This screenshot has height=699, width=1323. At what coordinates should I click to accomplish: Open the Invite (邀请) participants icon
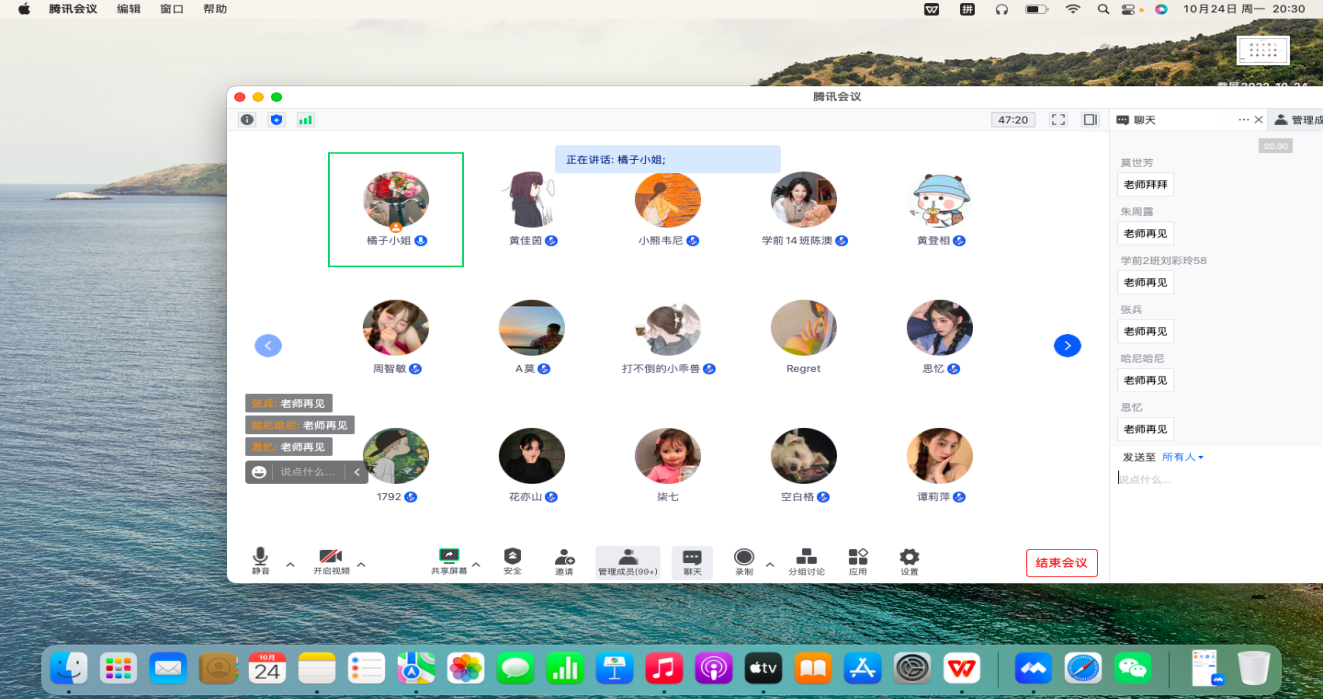(564, 558)
